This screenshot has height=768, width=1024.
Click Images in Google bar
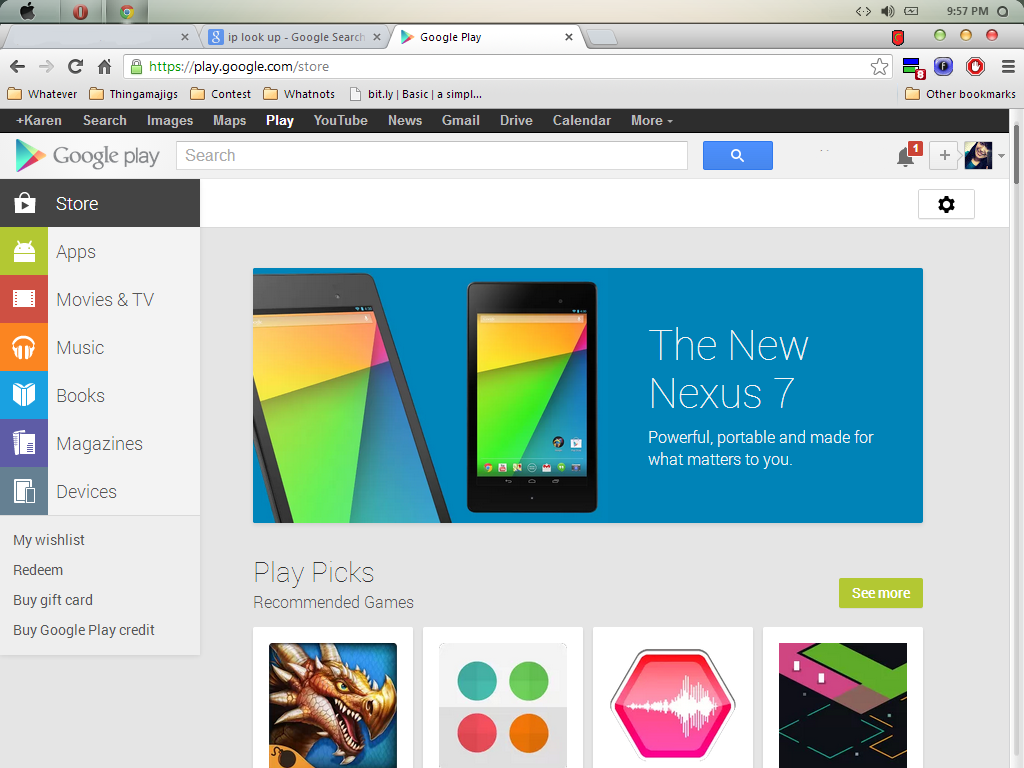point(170,120)
